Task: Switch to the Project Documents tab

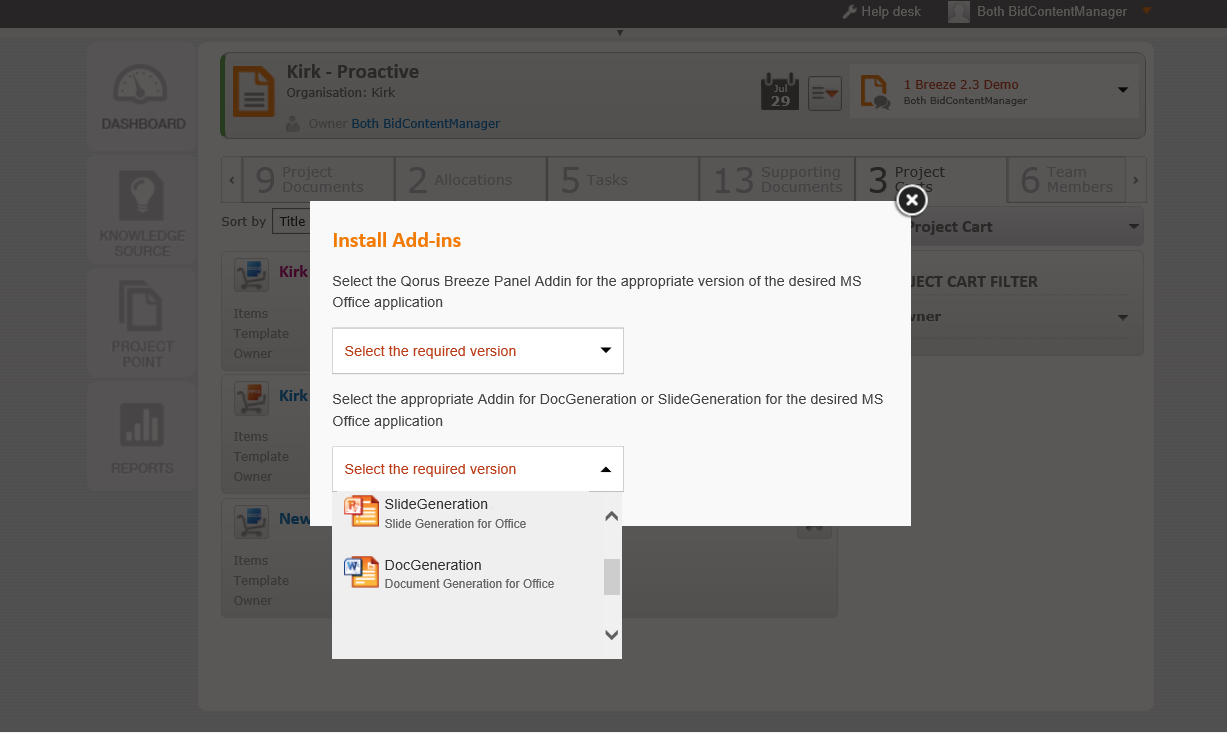Action: pyautogui.click(x=319, y=180)
